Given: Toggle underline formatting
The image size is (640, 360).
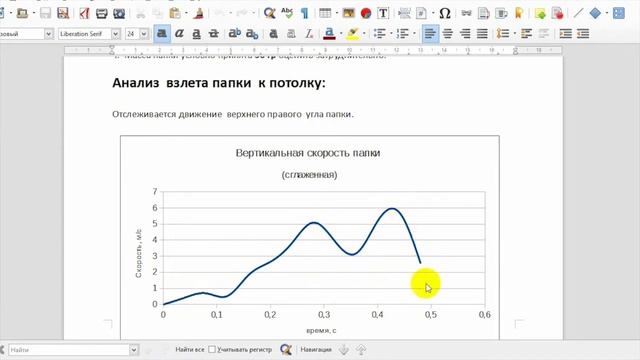Looking at the screenshot, I should 196,33.
